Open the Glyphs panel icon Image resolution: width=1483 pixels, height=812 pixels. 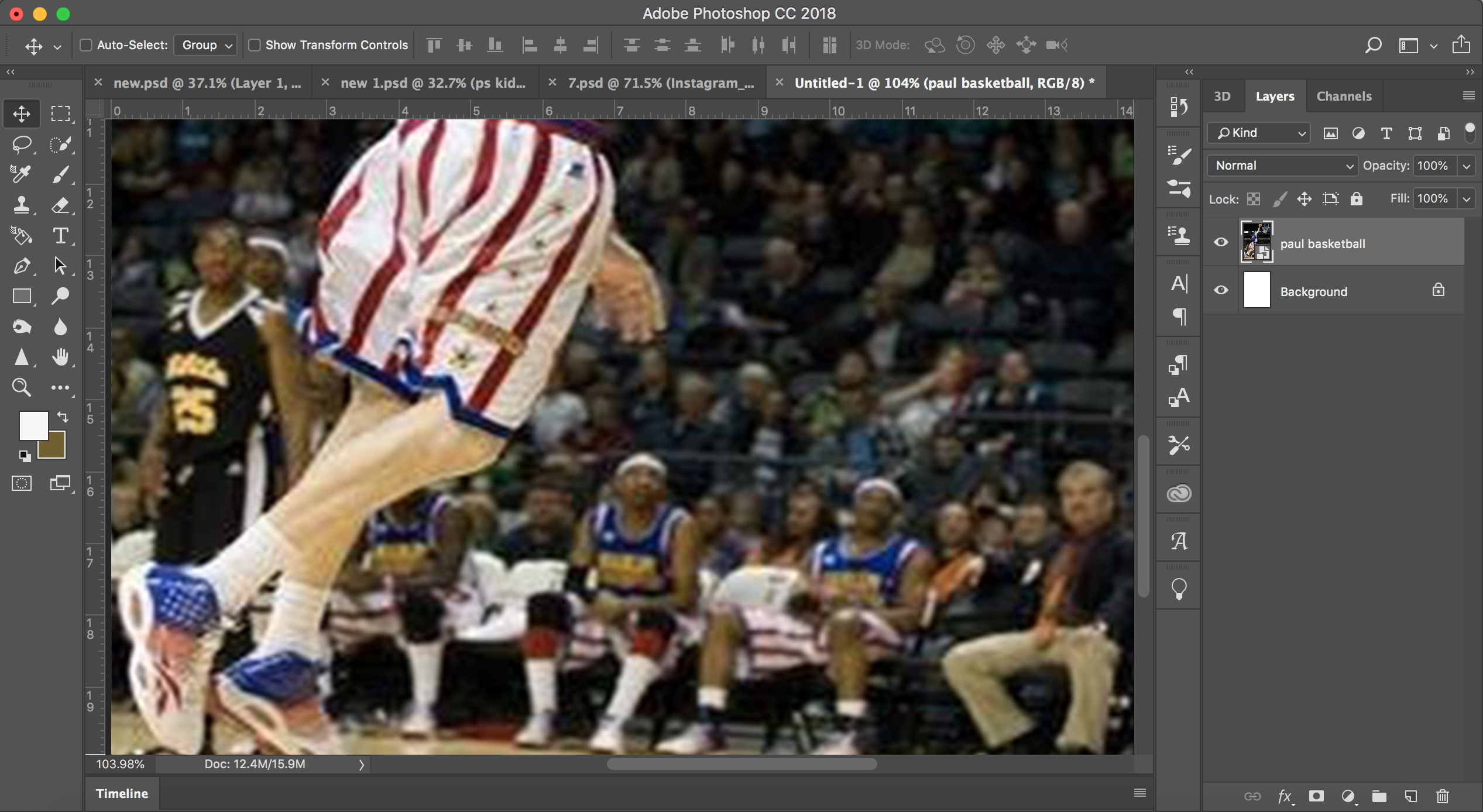pyautogui.click(x=1179, y=541)
